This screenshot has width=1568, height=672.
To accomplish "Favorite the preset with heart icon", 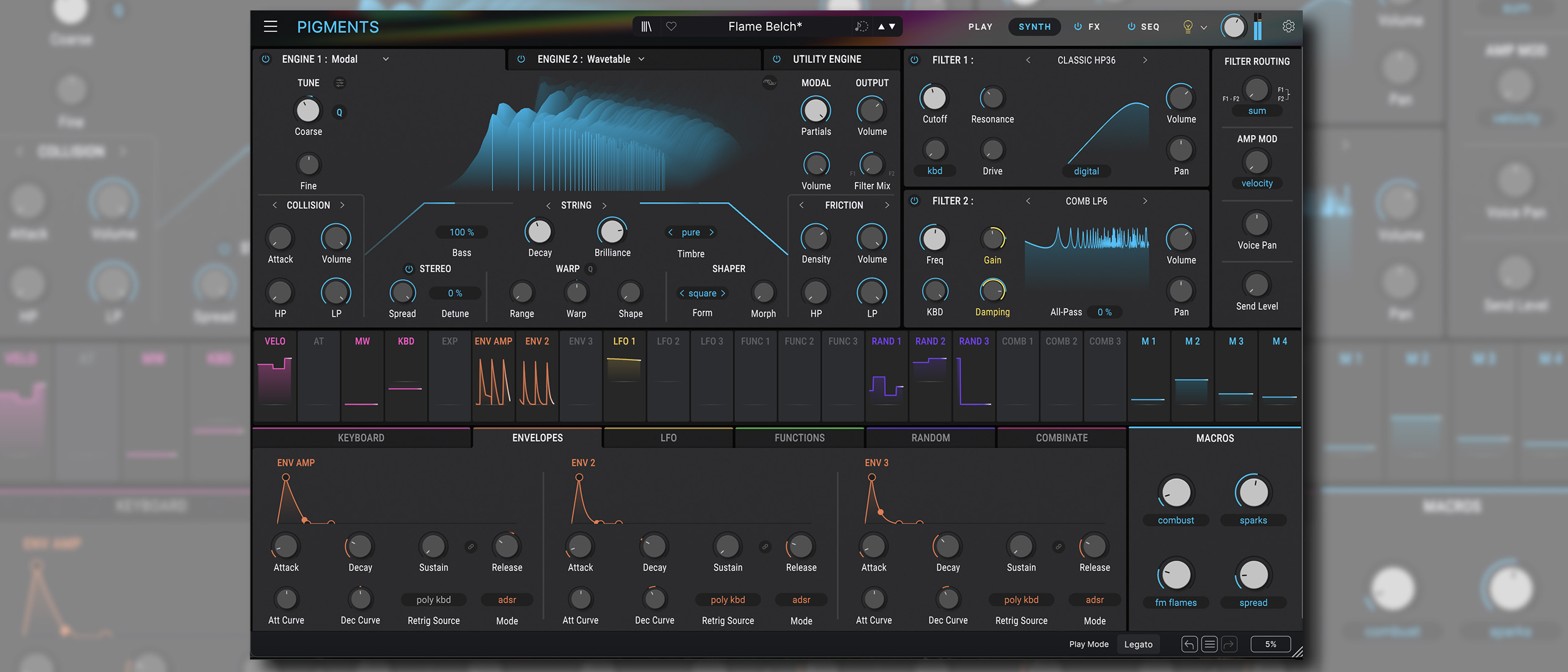I will click(x=671, y=26).
